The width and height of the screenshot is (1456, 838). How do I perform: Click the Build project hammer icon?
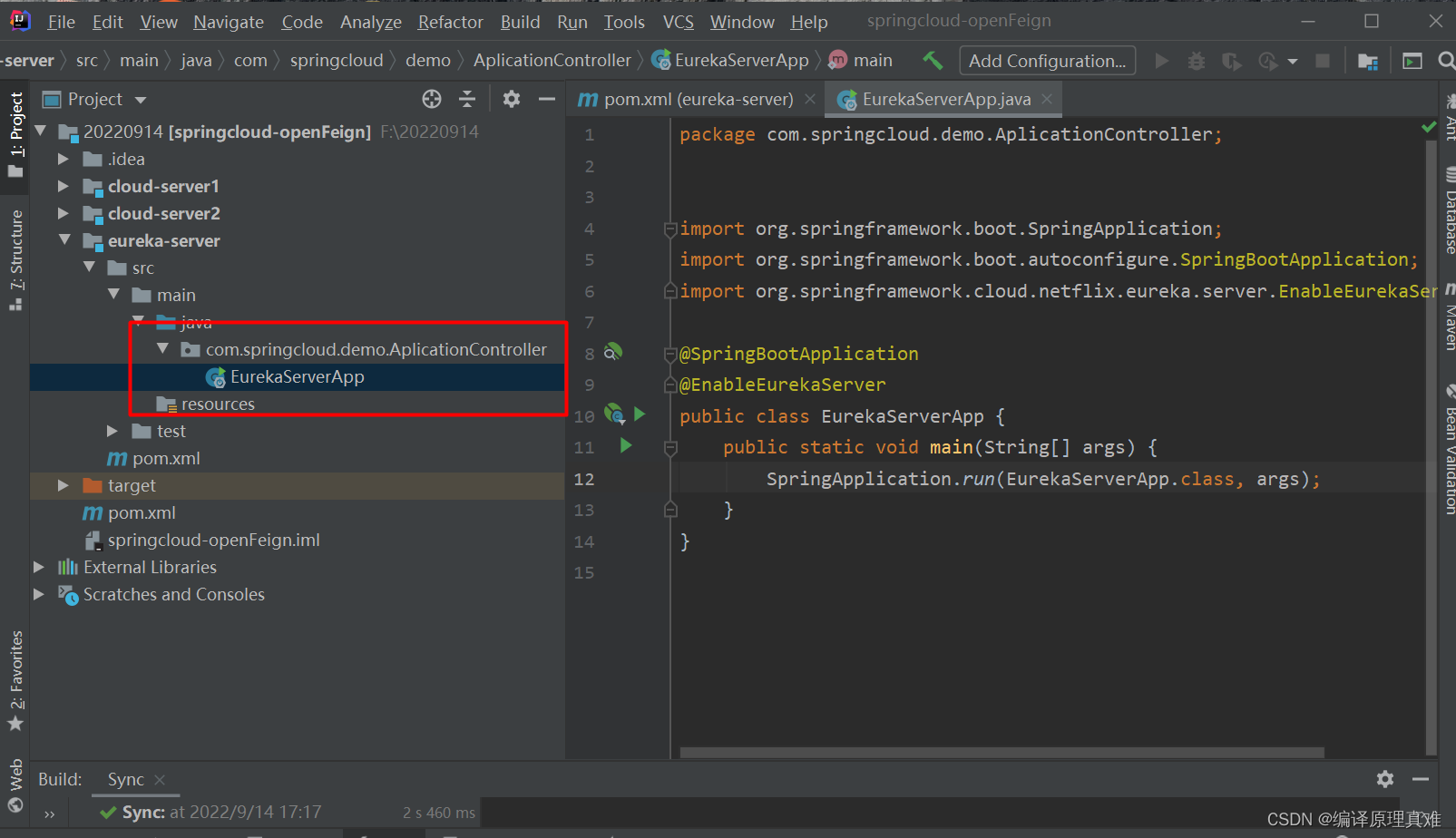tap(933, 60)
